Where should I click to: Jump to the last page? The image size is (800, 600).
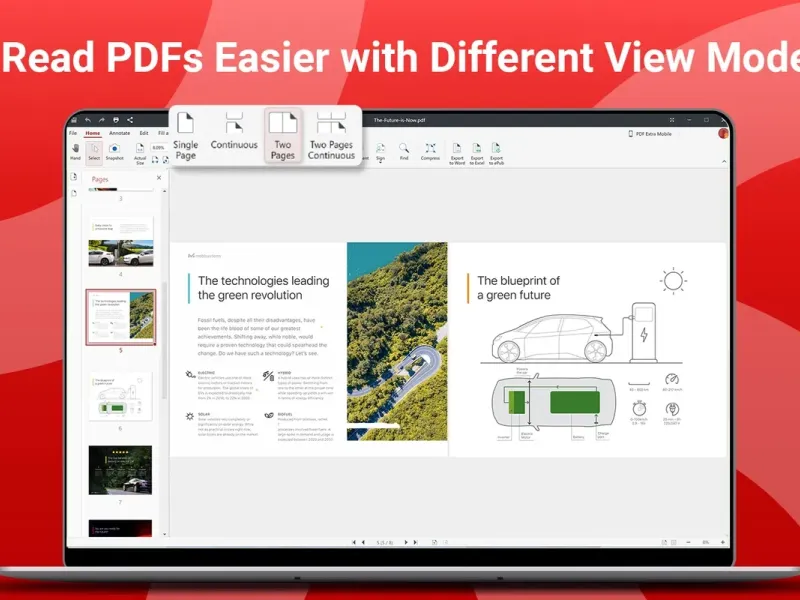pos(415,542)
